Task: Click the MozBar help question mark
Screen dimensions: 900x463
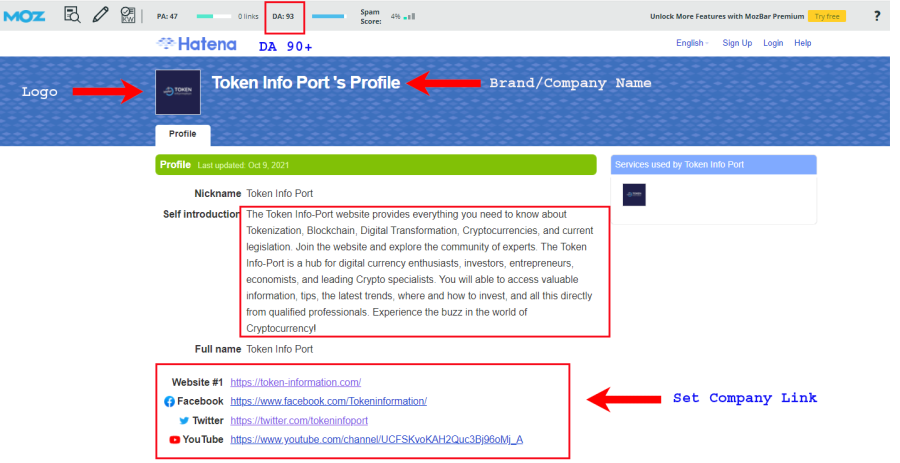Action: click(x=876, y=16)
